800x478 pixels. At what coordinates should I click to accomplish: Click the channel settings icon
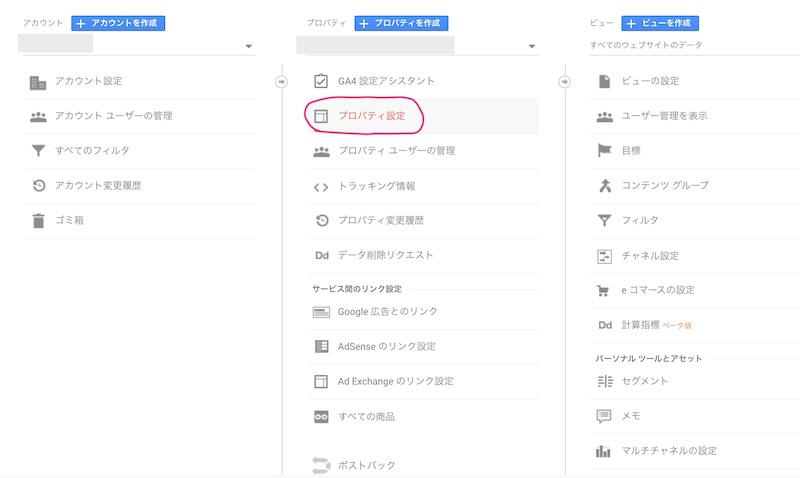tap(605, 256)
